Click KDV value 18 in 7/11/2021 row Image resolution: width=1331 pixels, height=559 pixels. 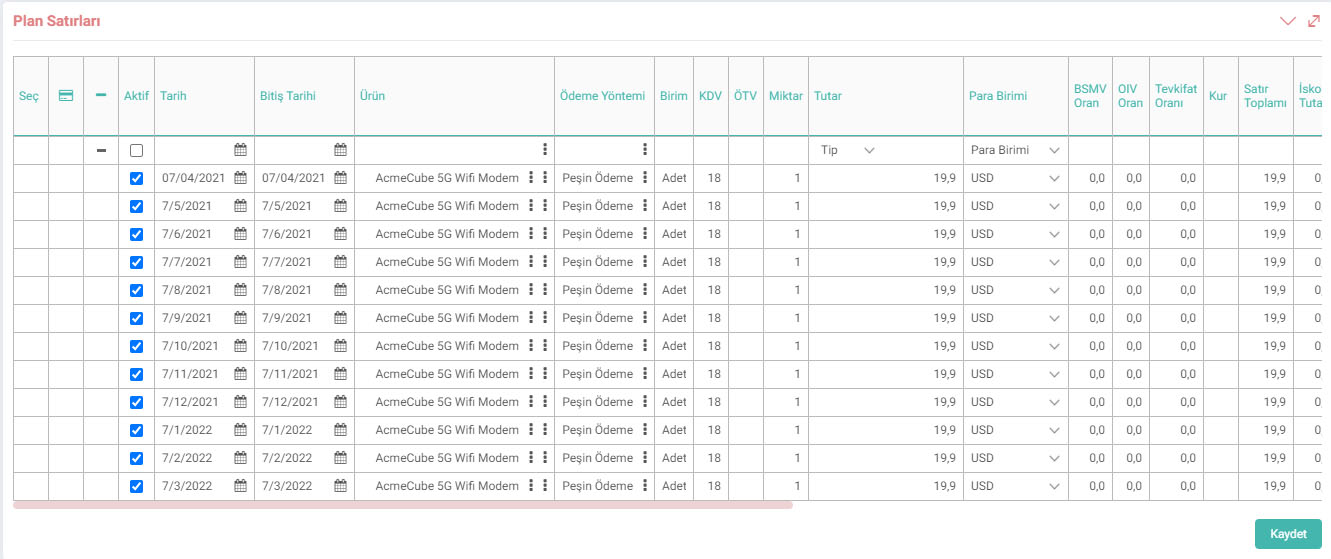(x=714, y=374)
